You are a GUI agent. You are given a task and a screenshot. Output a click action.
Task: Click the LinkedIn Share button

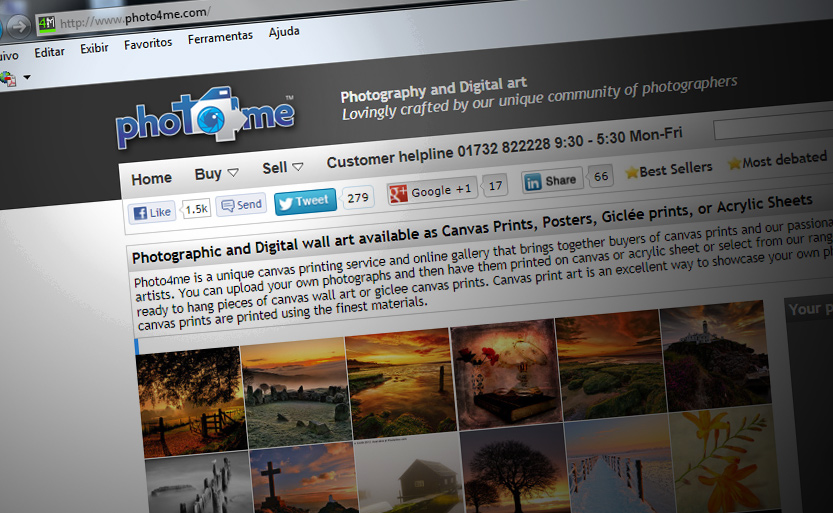pyautogui.click(x=551, y=181)
